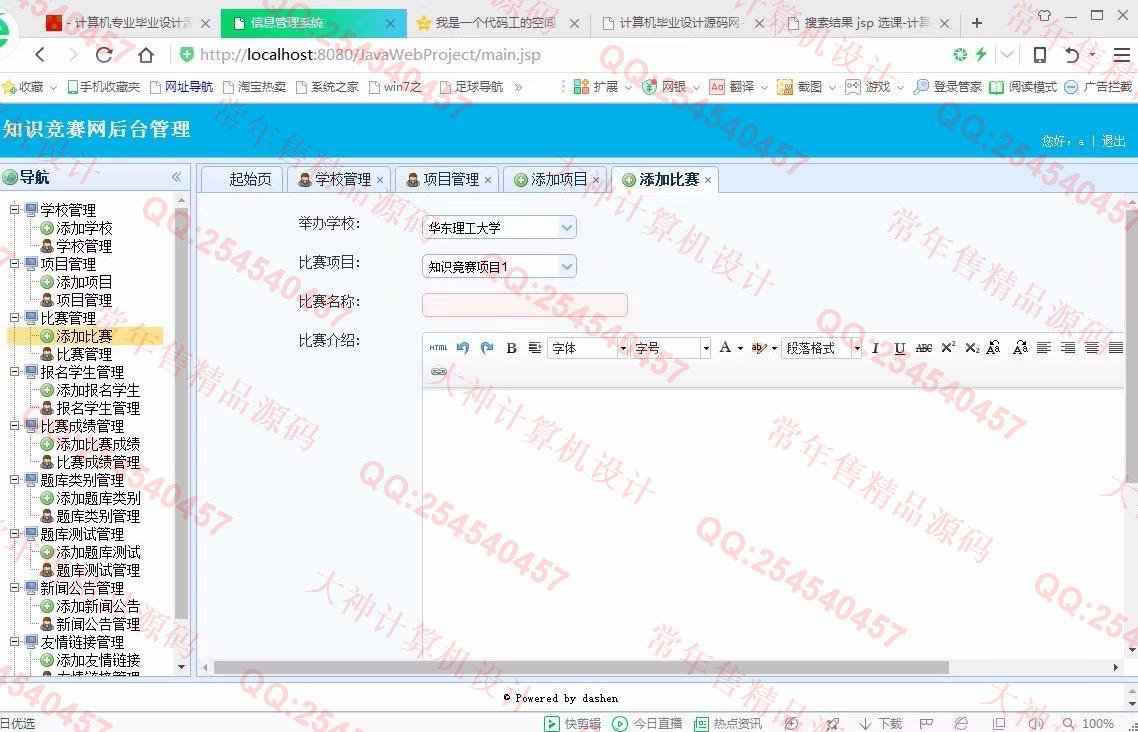Viewport: 1138px width, 732px height.
Task: Collapse the 比赛管理 tree node
Action: [x=14, y=318]
